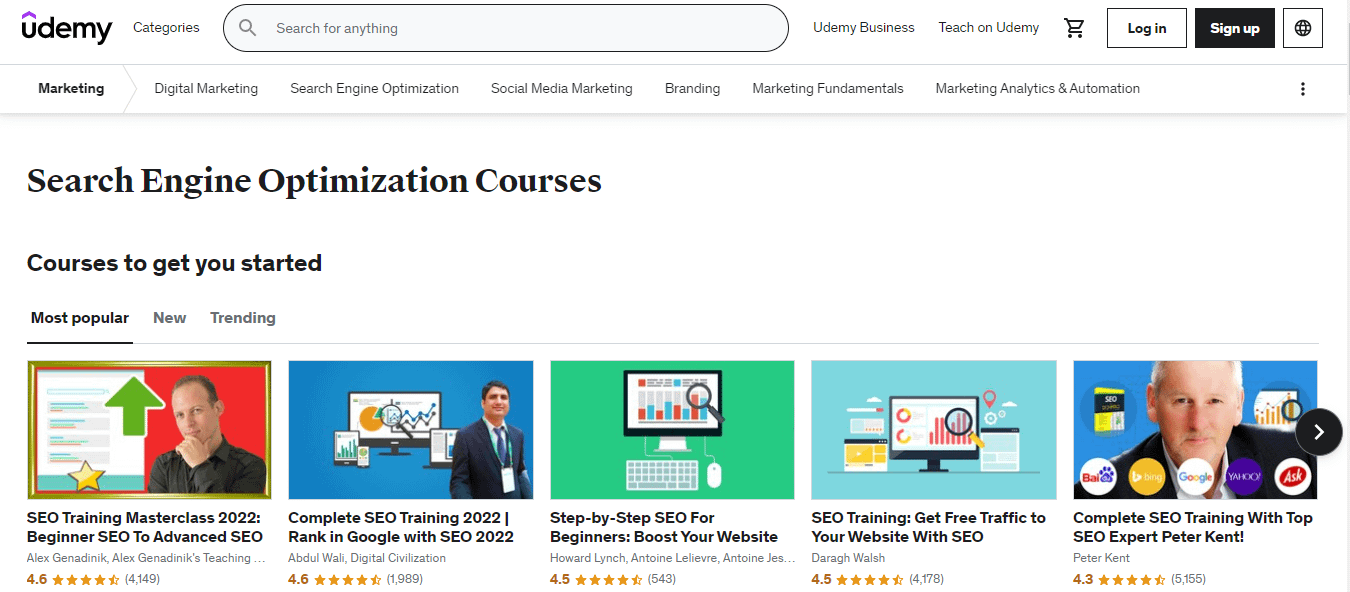Switch to the New tab
1350x592 pixels.
pos(169,318)
